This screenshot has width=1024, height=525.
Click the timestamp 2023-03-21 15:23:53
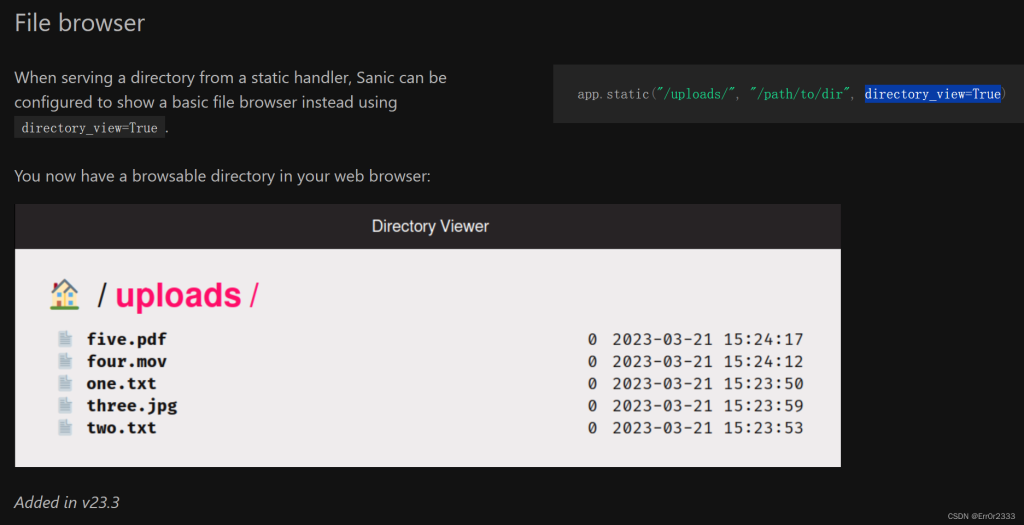click(x=708, y=428)
